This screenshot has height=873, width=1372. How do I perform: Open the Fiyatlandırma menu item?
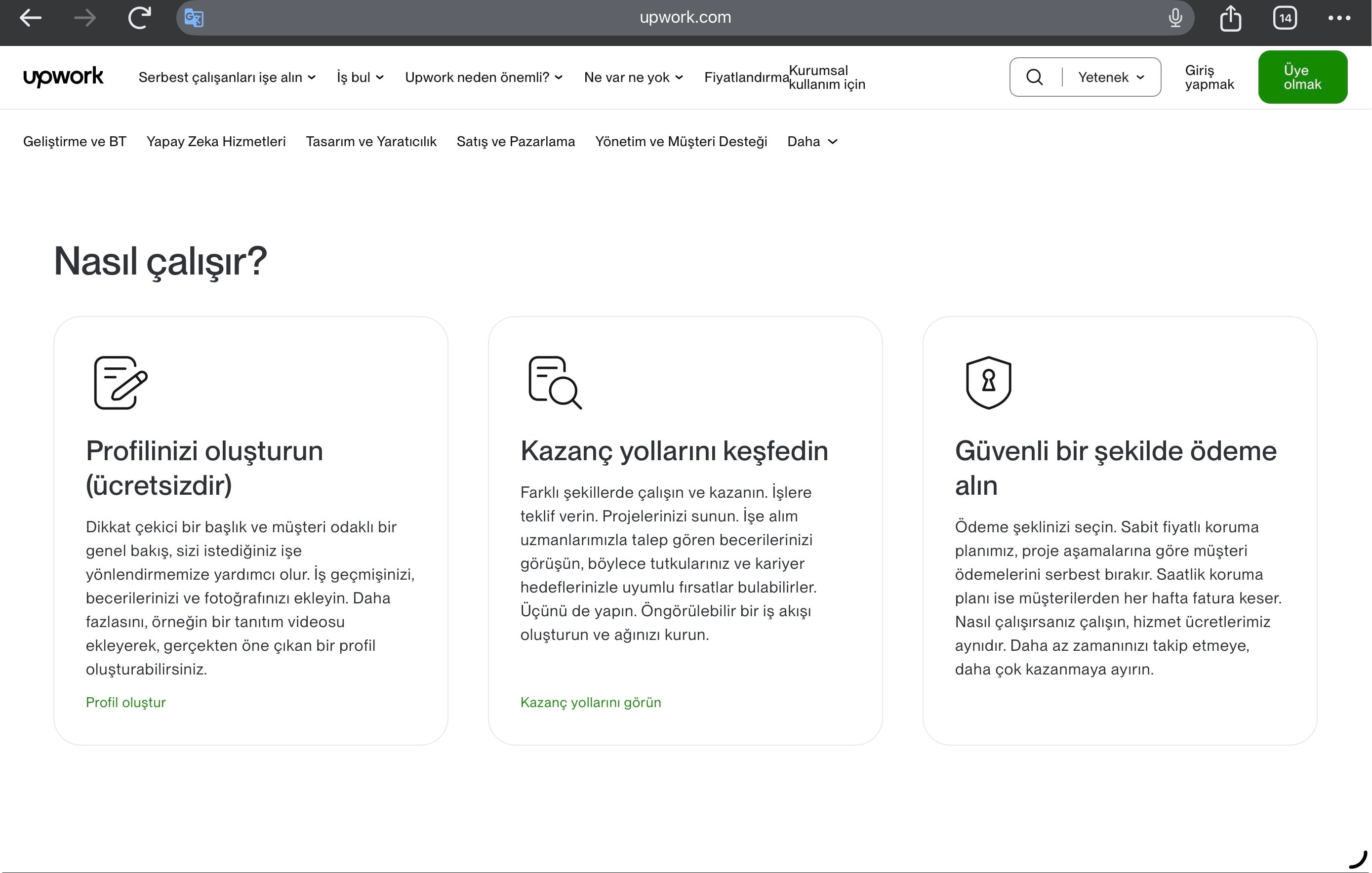745,77
